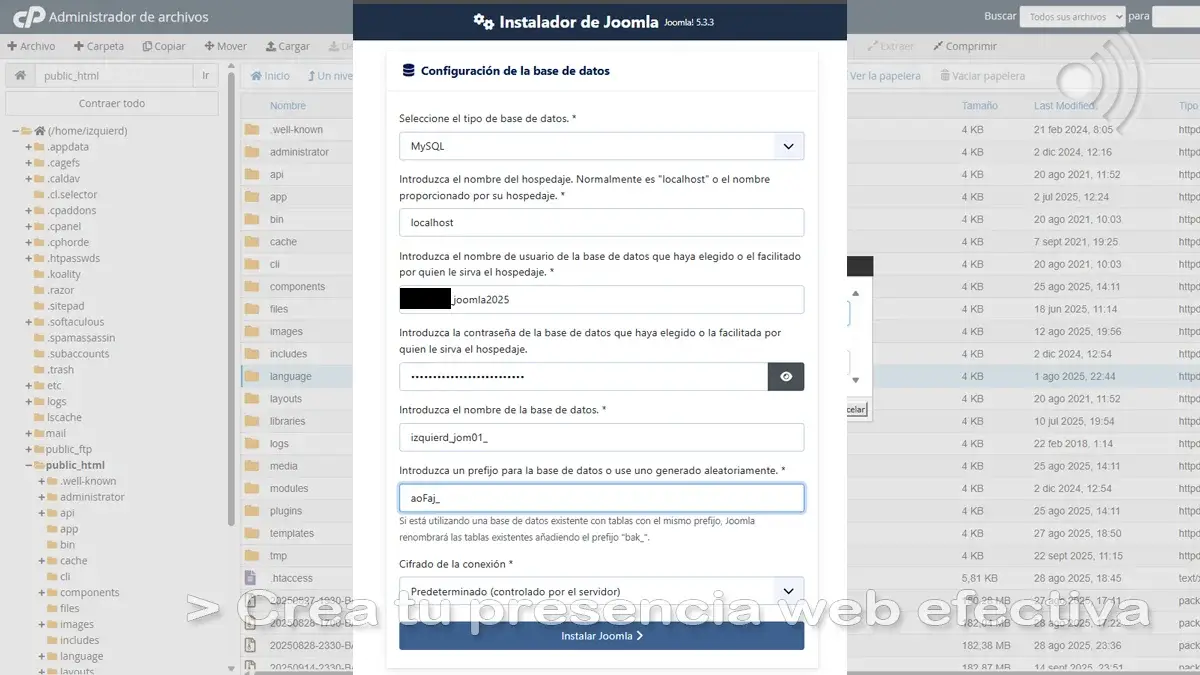
Task: Reveal the database password with the eye toggle
Action: pos(786,377)
